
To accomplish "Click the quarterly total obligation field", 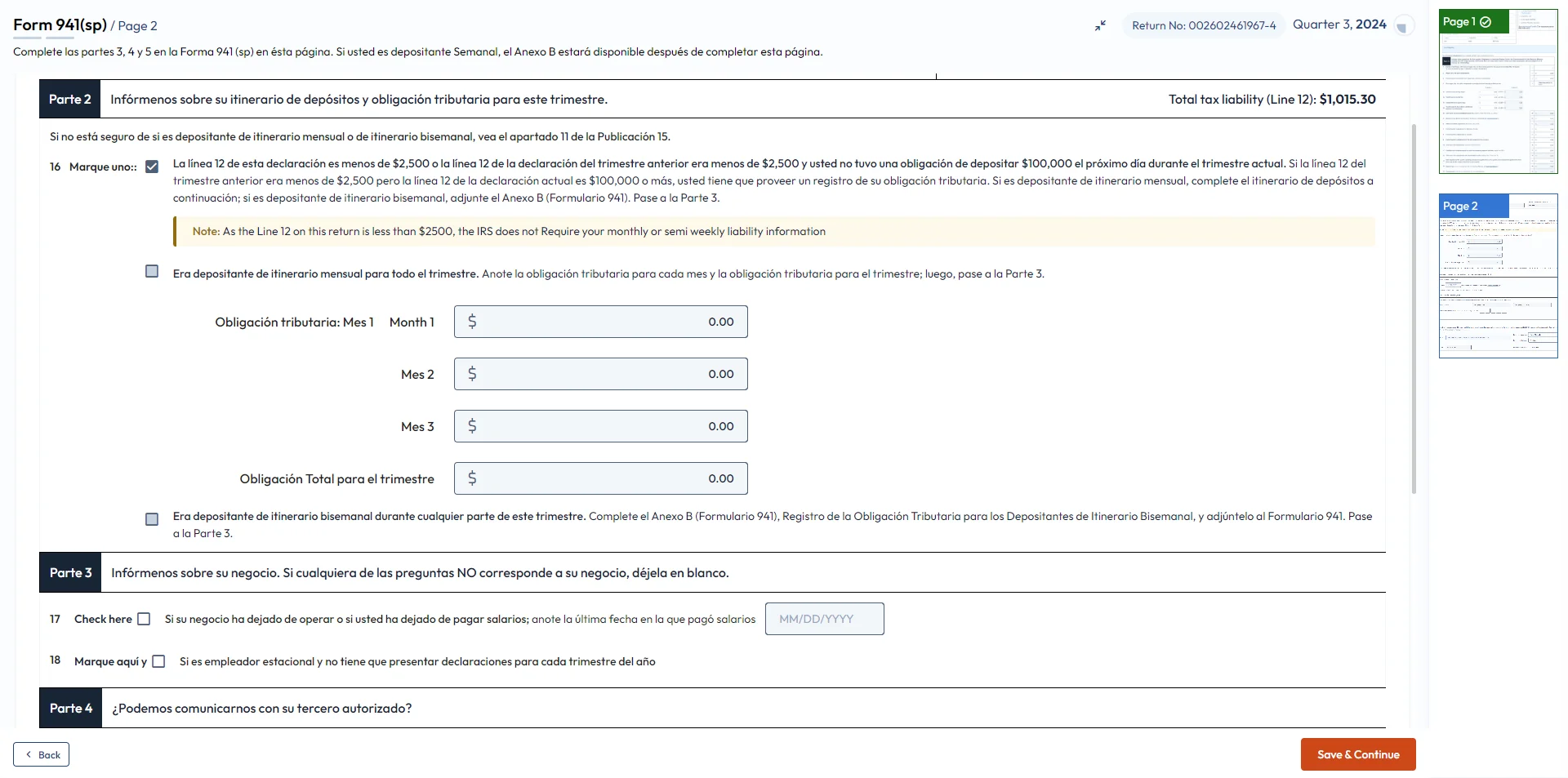I will (x=601, y=478).
